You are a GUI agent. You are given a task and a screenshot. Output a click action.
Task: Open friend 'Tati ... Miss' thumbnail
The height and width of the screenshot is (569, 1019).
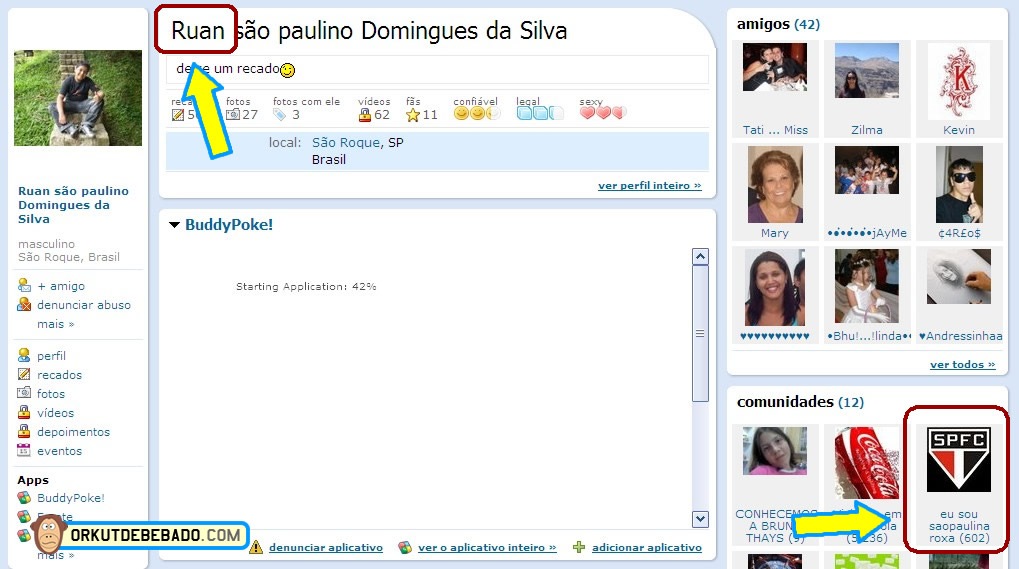(775, 67)
